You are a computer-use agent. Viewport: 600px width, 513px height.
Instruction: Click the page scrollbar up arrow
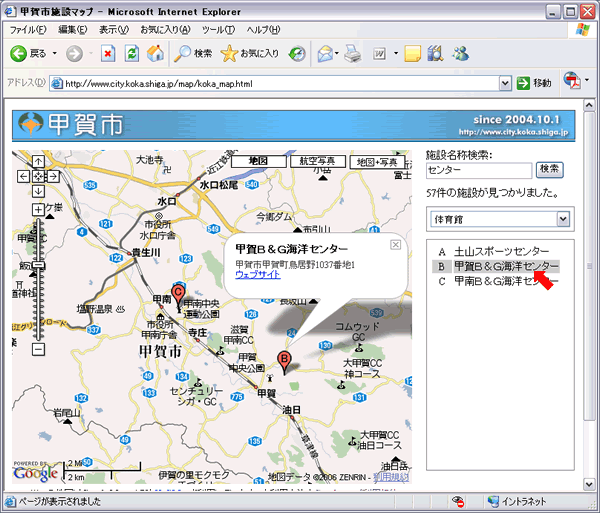tap(589, 105)
